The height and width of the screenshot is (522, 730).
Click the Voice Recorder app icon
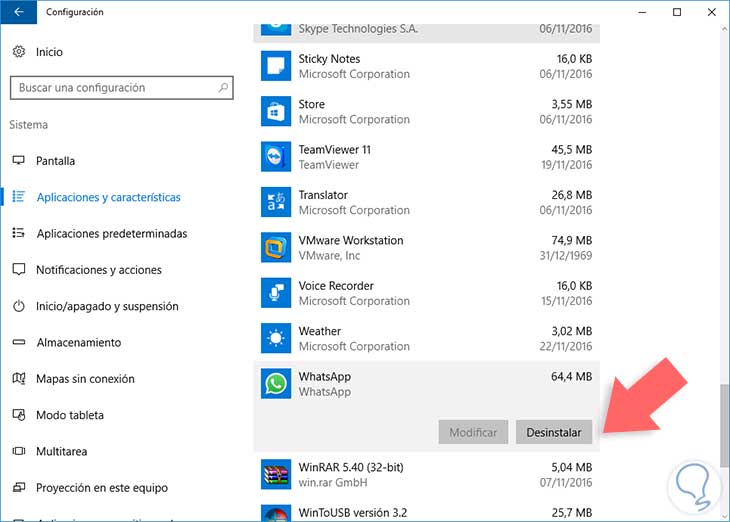[276, 293]
